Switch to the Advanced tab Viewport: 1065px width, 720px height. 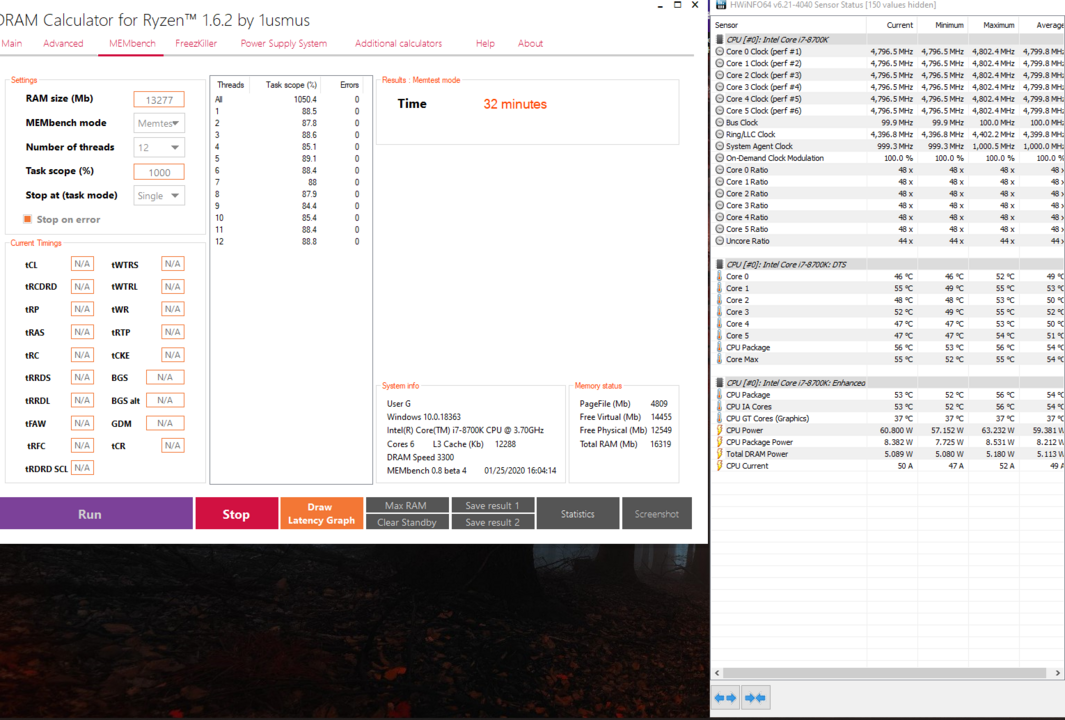point(63,43)
